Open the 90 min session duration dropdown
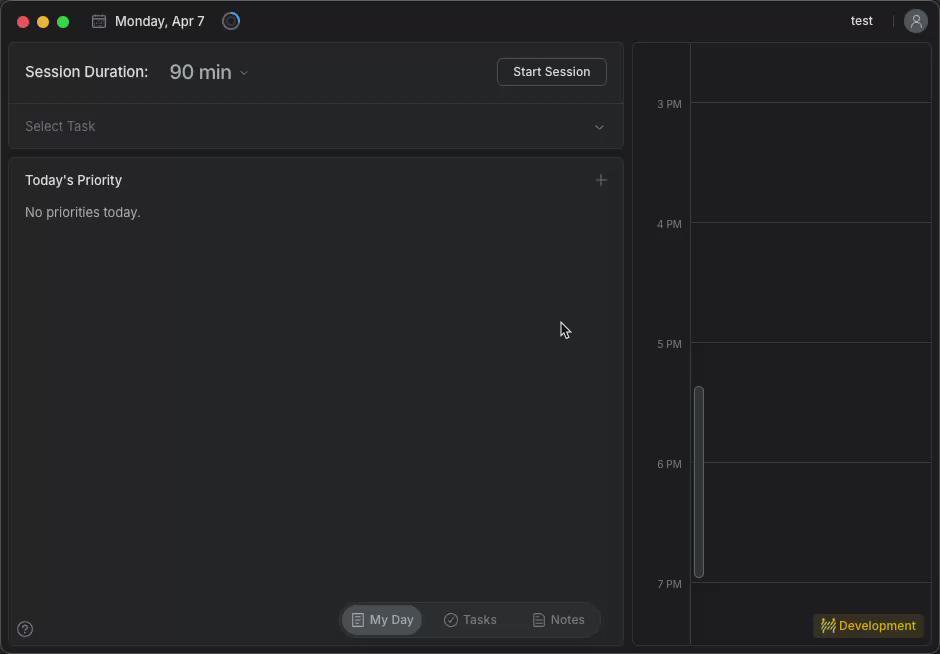The width and height of the screenshot is (940, 654). pos(209,72)
